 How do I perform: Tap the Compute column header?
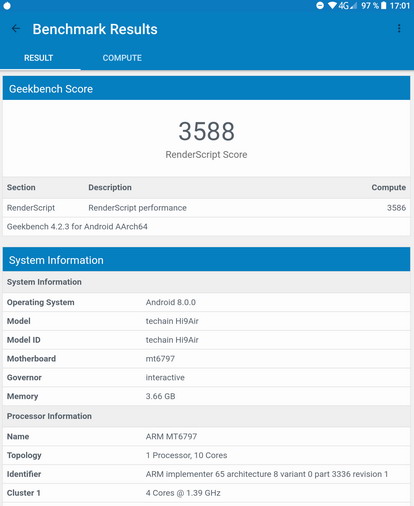[x=389, y=187]
